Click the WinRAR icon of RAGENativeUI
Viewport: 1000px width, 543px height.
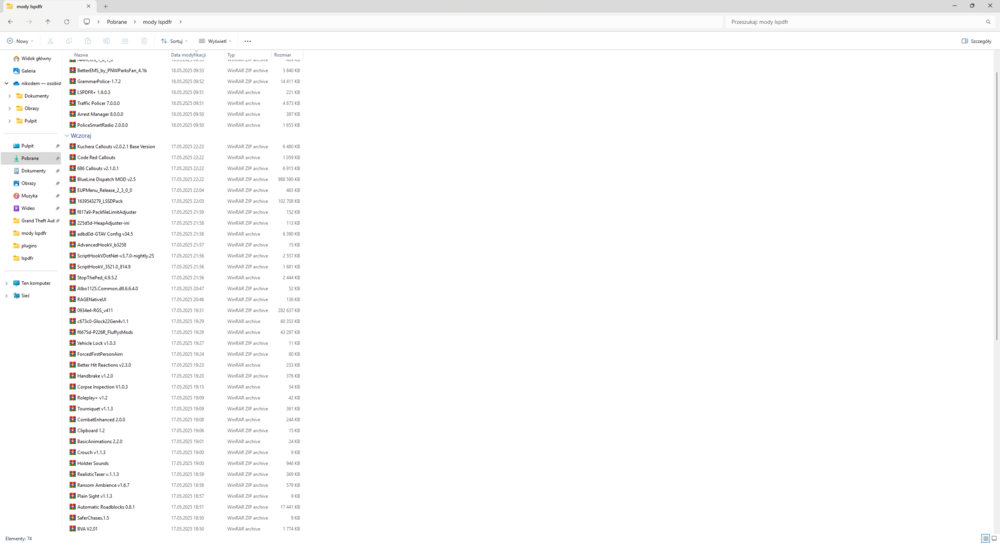73,299
